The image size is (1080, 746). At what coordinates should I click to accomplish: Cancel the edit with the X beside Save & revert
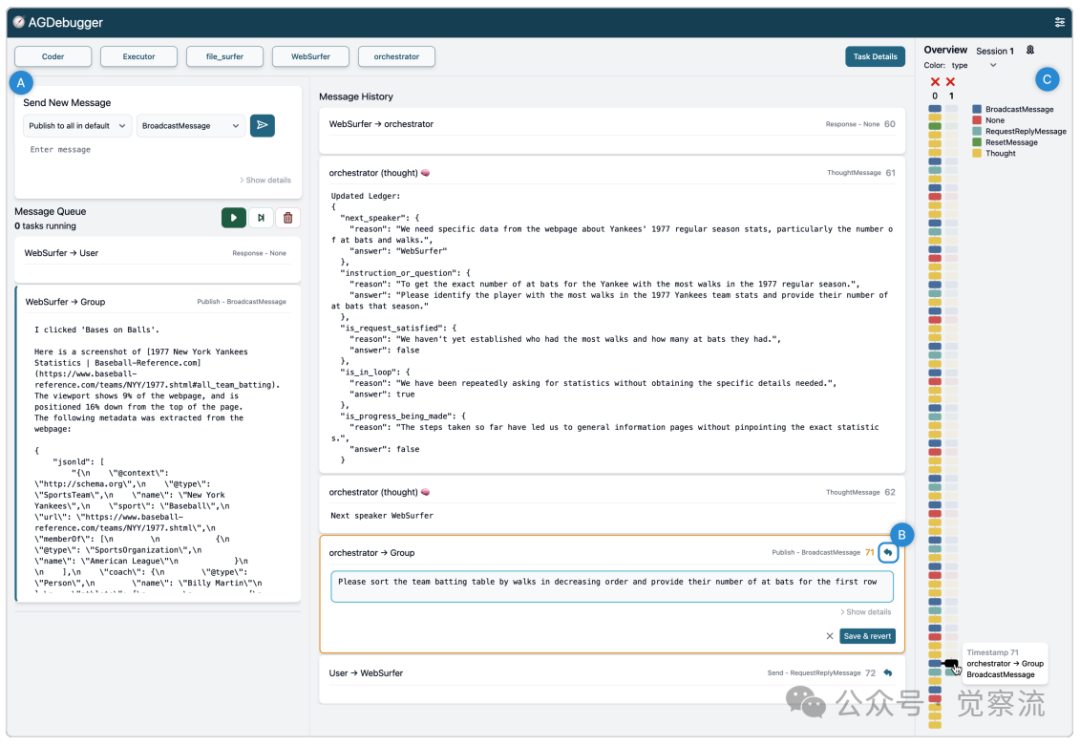click(x=829, y=636)
